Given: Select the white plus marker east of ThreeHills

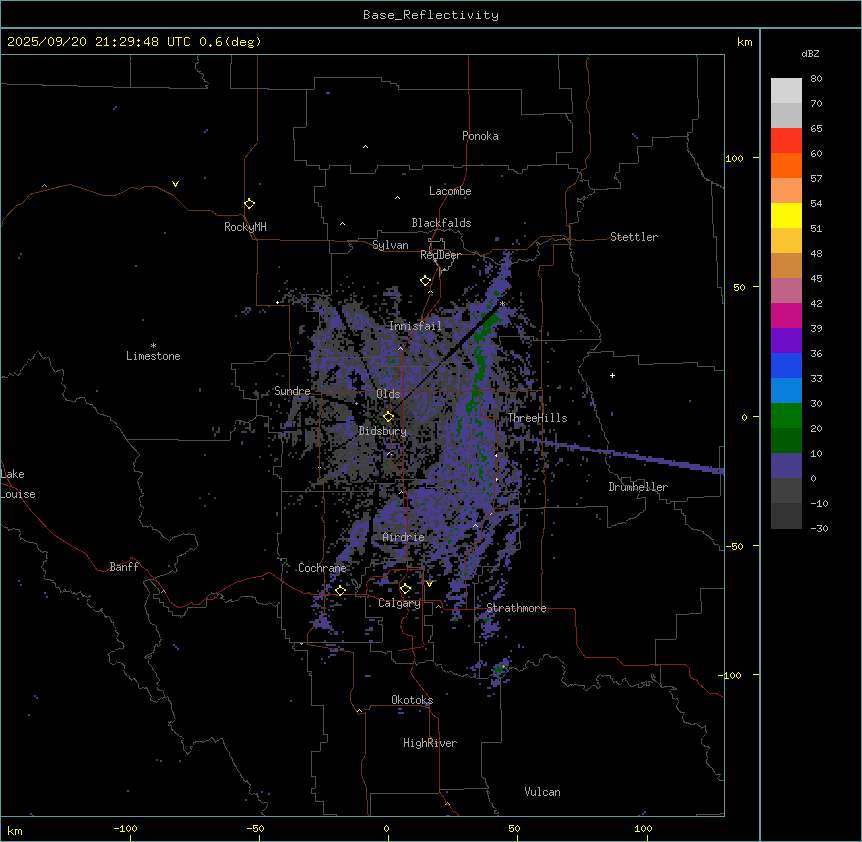Looking at the screenshot, I should pyautogui.click(x=612, y=375).
